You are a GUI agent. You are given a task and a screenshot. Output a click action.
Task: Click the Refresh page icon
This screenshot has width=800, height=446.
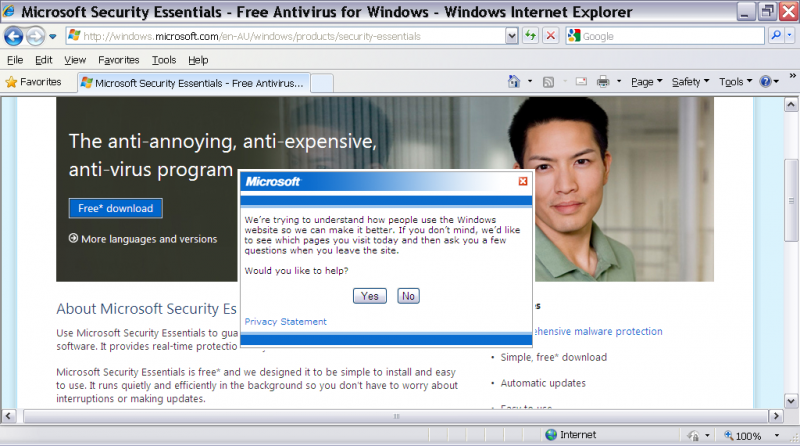[531, 36]
